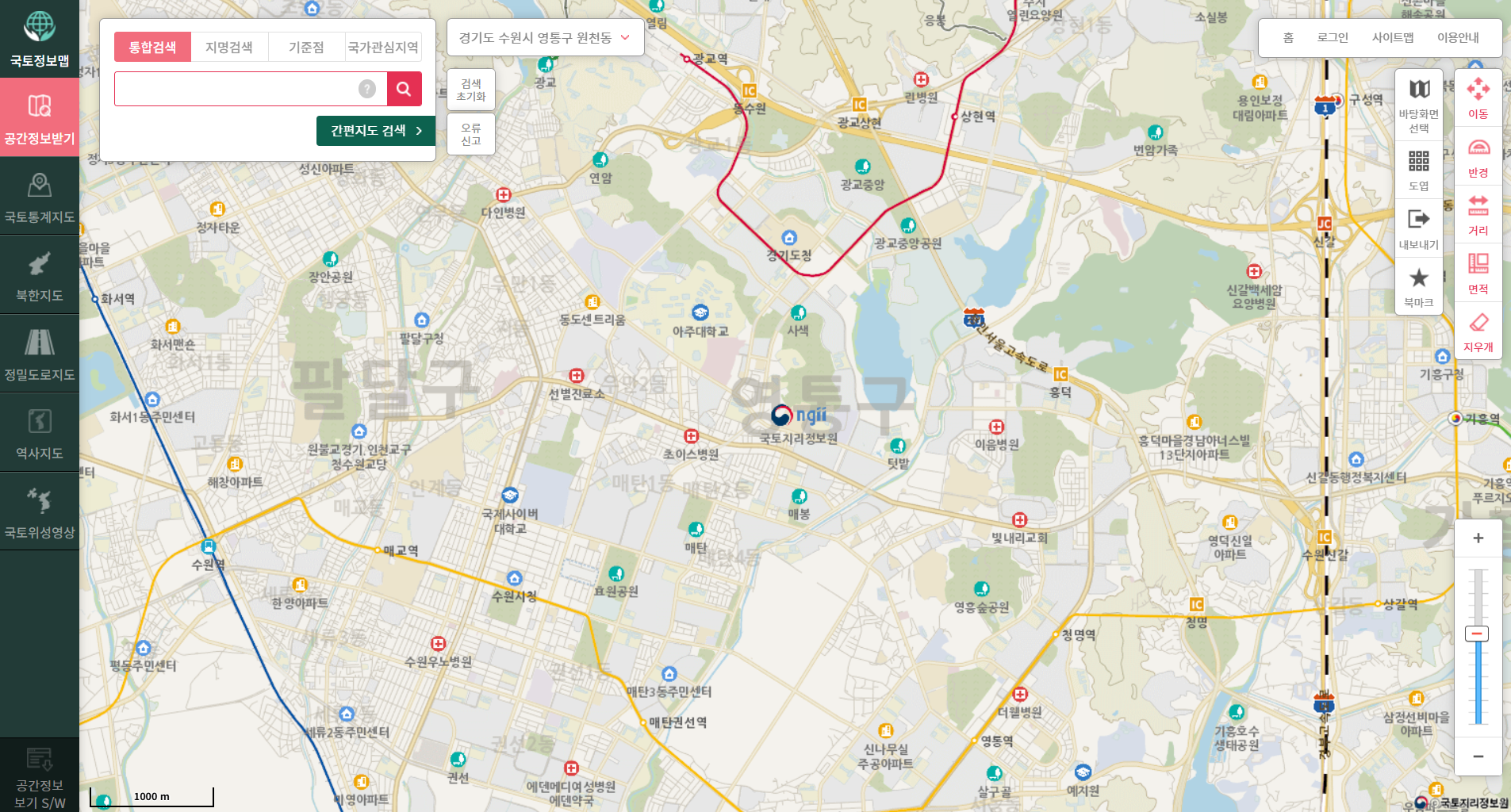The height and width of the screenshot is (812, 1511).
Task: Click the zoom level slider handle
Action: (x=1477, y=634)
